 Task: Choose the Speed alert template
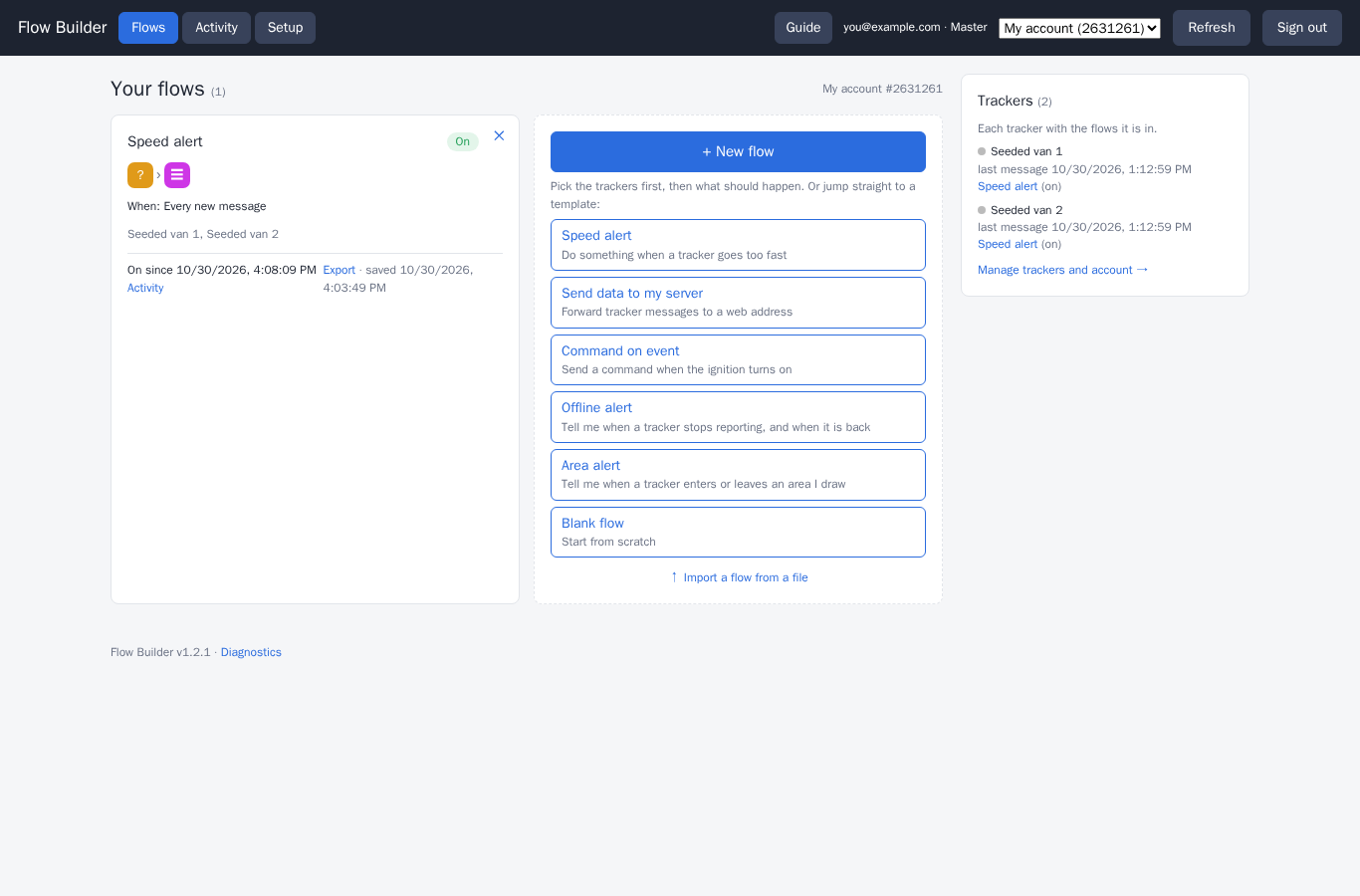(x=738, y=245)
